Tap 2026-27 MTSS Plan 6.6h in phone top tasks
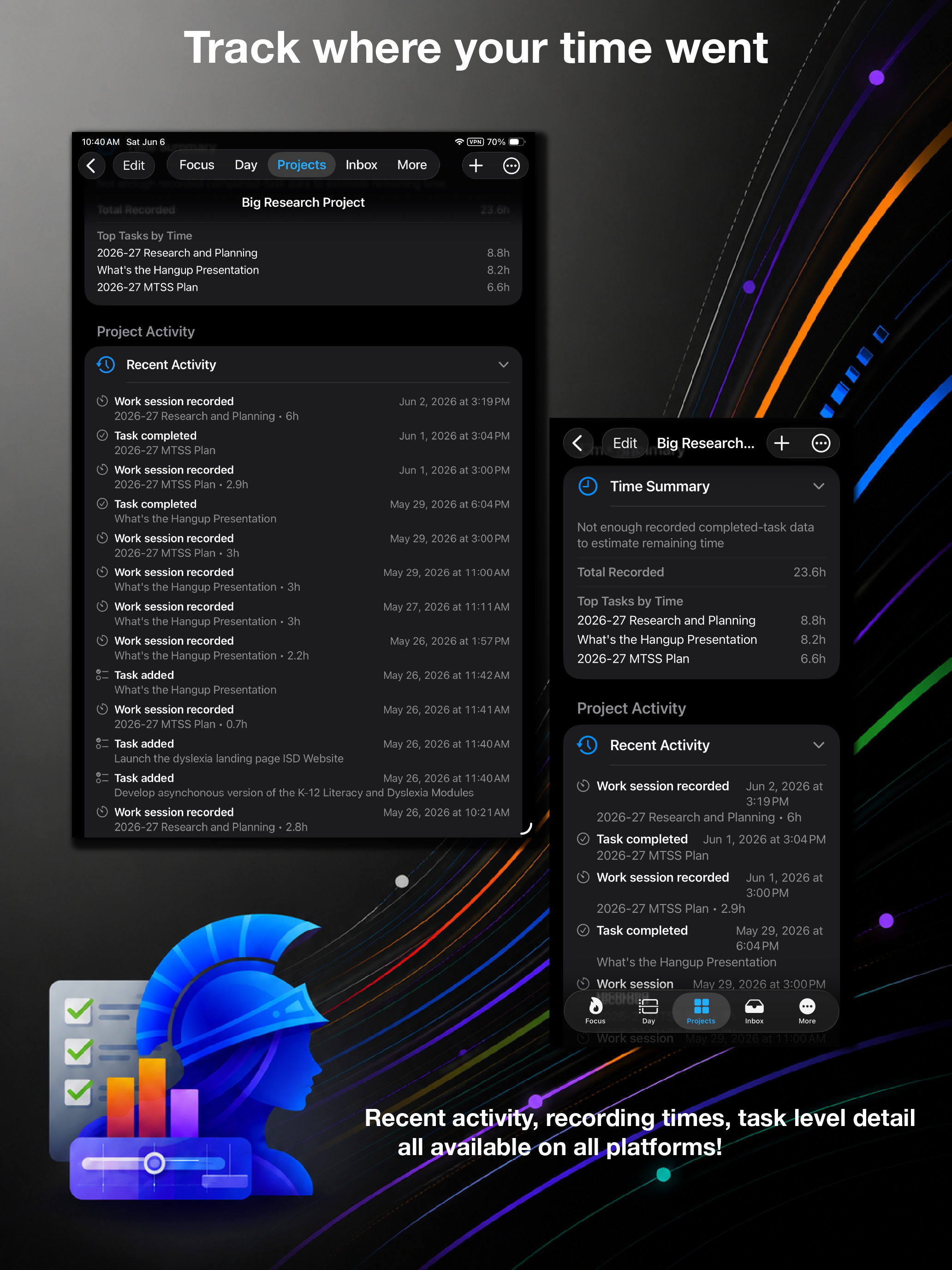This screenshot has height=1270, width=952. [x=701, y=659]
